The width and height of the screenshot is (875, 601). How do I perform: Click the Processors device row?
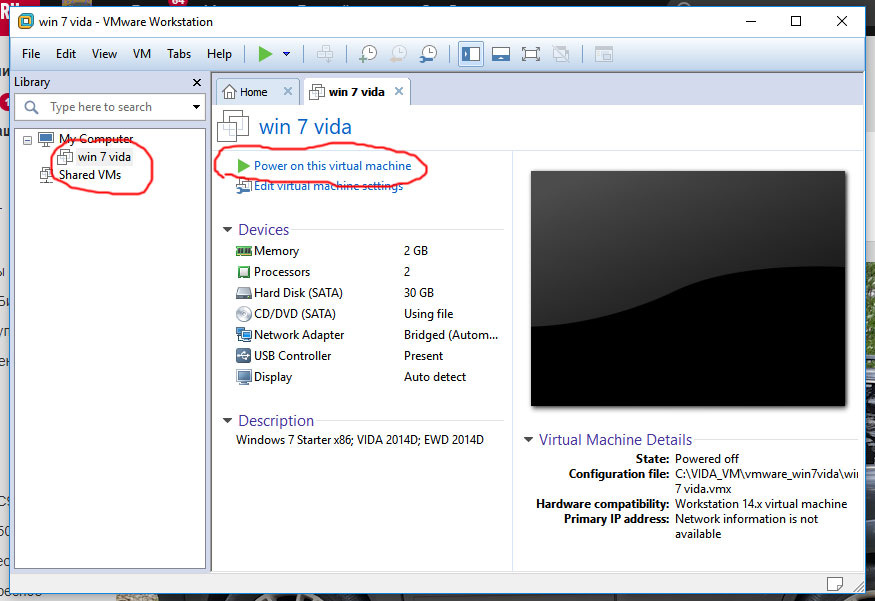tap(367, 272)
